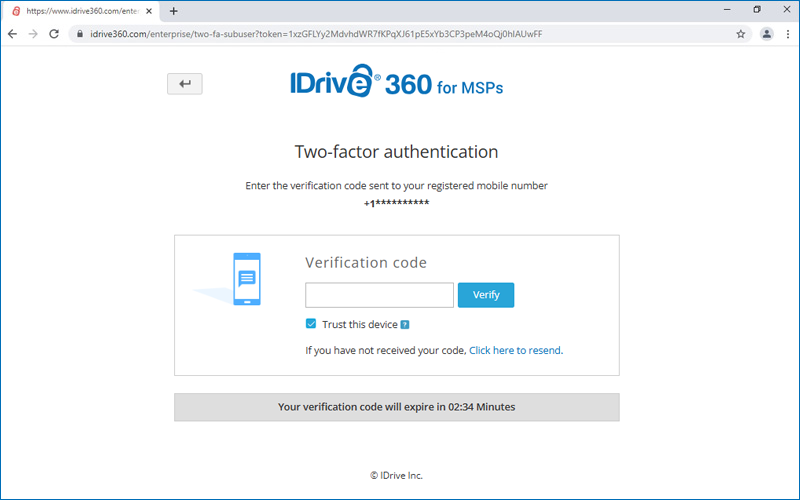Click the Verify button
The image size is (800, 500).
click(x=486, y=295)
